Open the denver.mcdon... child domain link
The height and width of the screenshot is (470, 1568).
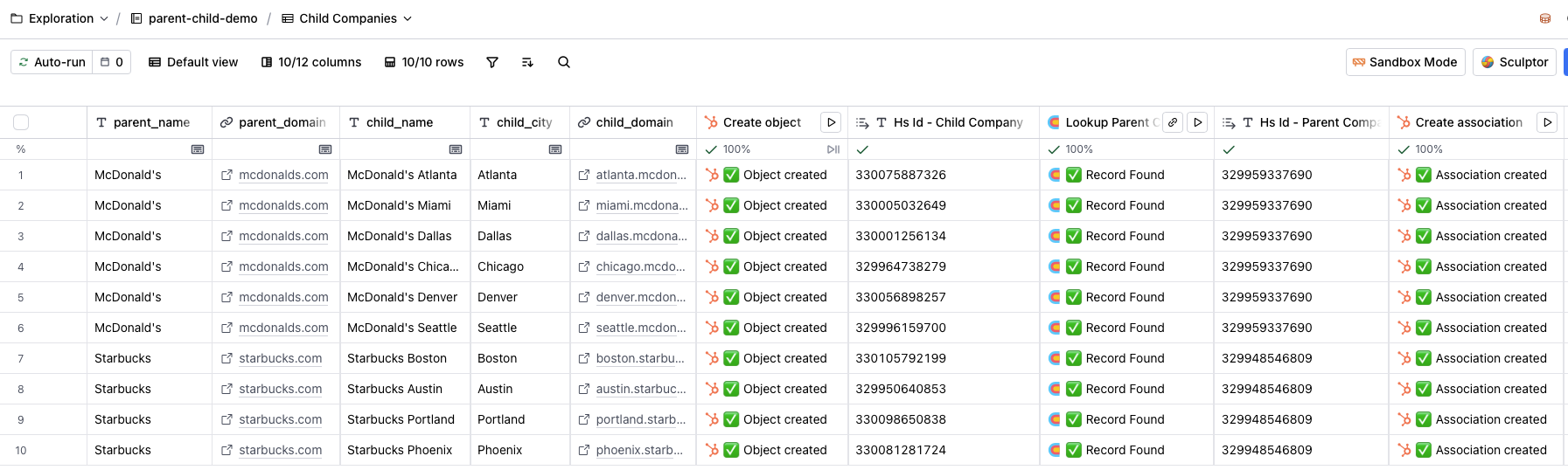(x=640, y=297)
